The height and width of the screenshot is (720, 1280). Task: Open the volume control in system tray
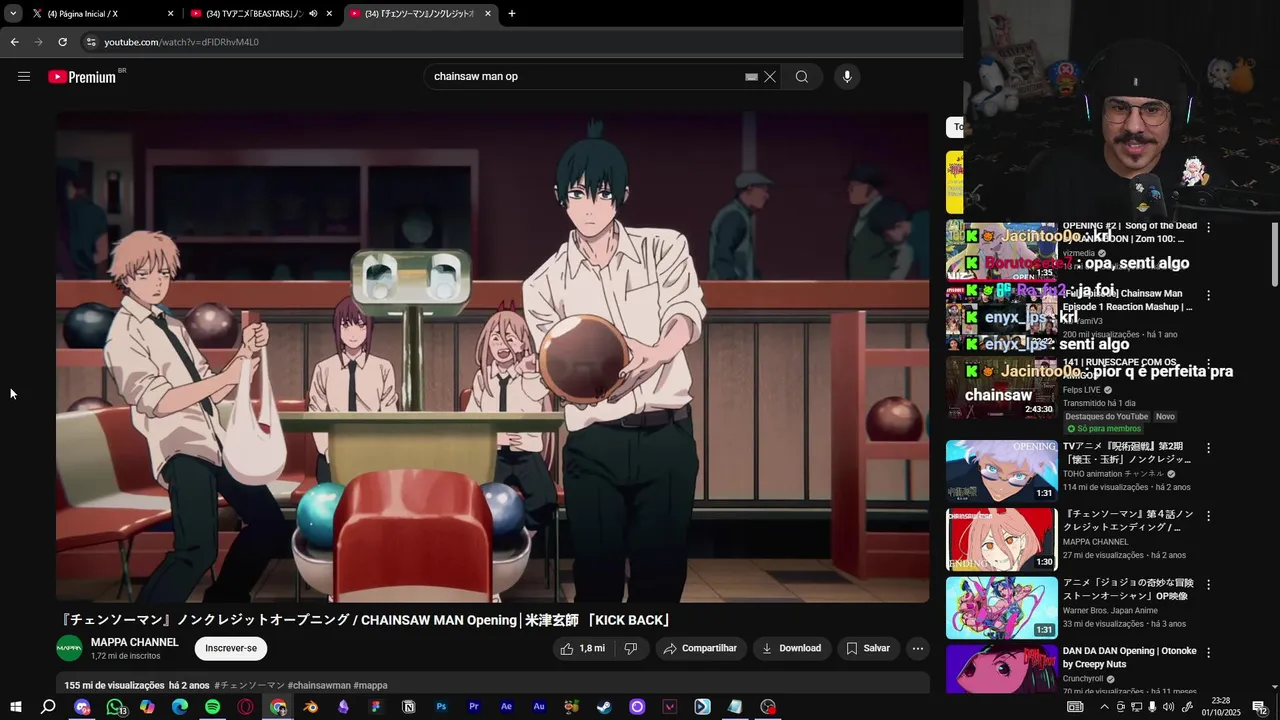click(1168, 707)
